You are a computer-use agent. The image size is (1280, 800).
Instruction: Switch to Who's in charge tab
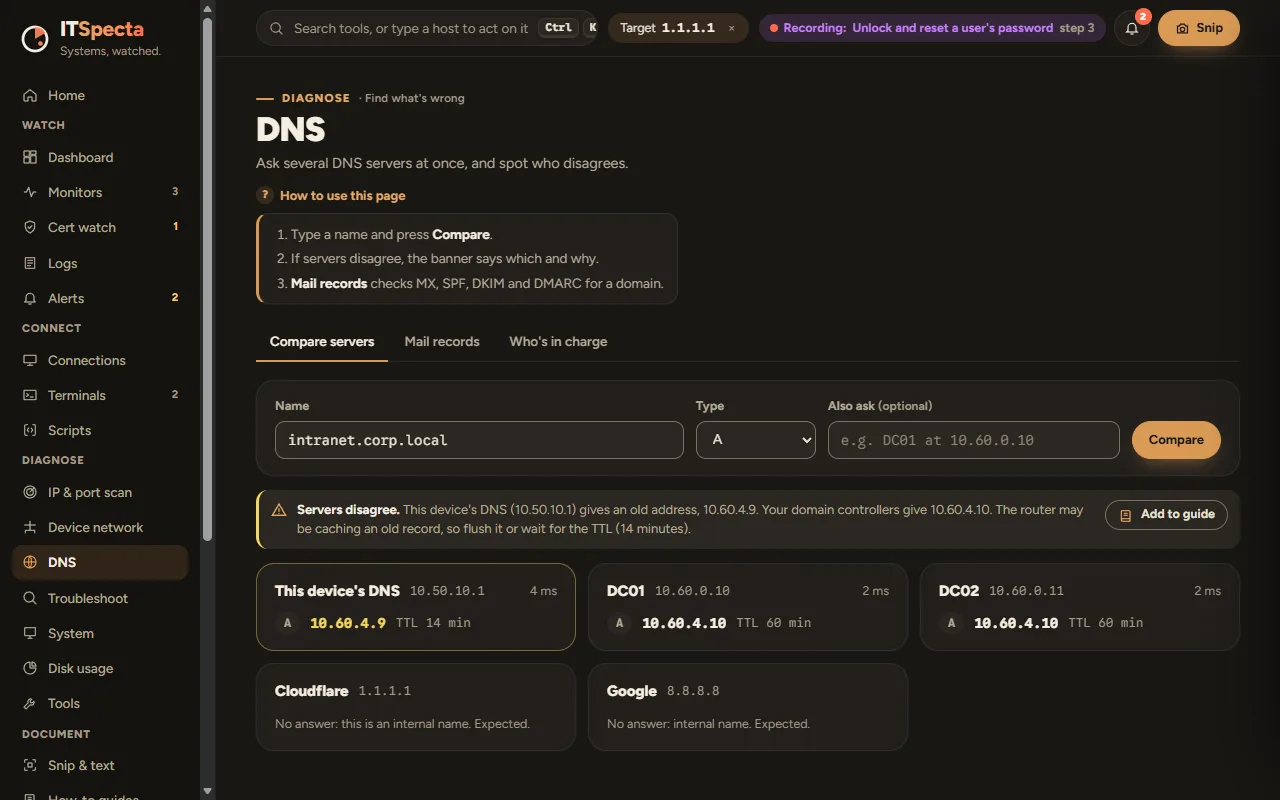pyautogui.click(x=558, y=342)
